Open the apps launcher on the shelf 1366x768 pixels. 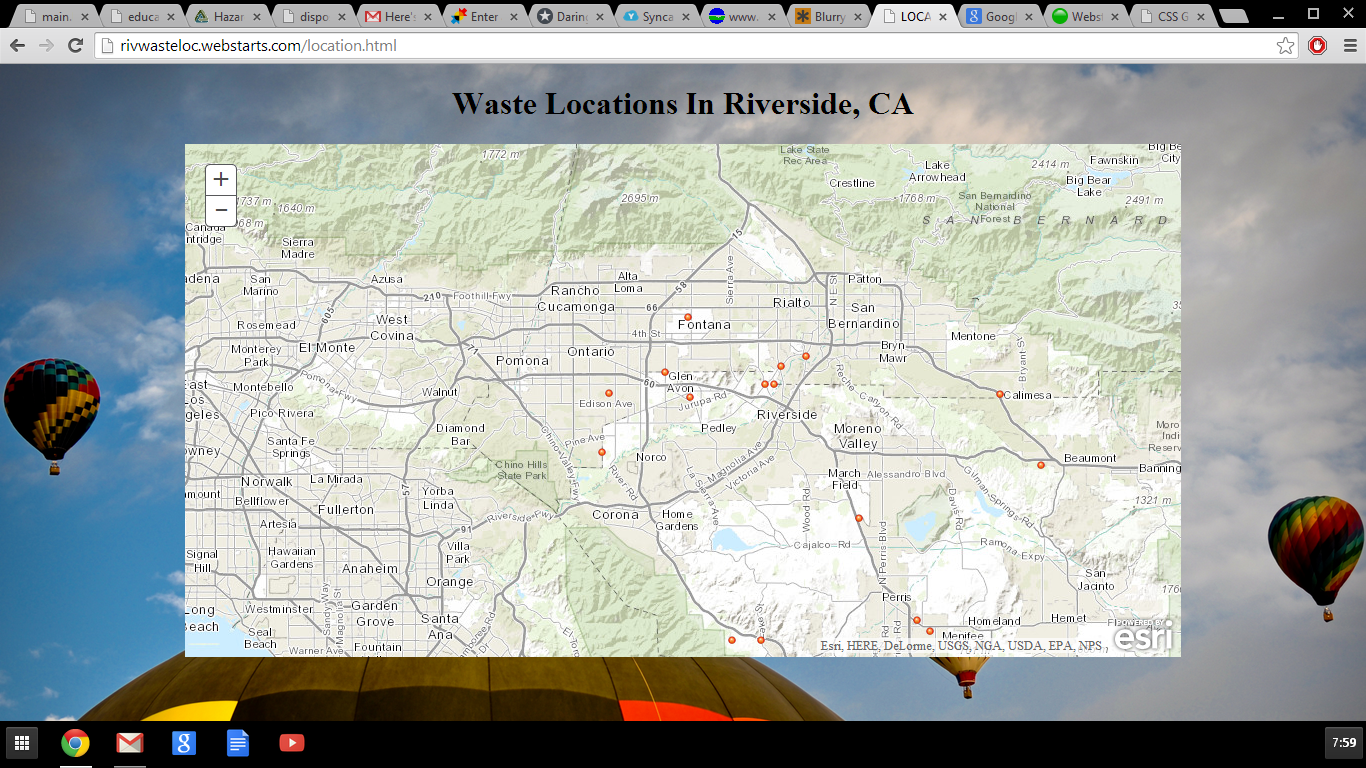[x=21, y=743]
